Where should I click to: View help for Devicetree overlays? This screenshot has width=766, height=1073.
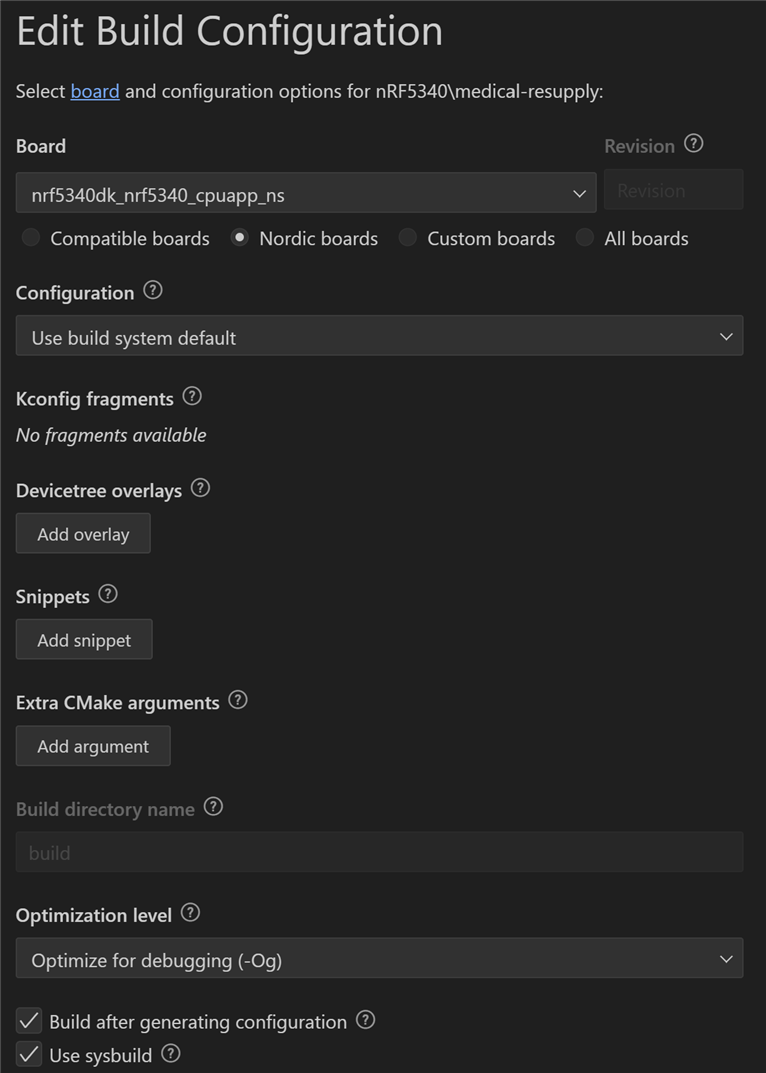(x=200, y=489)
